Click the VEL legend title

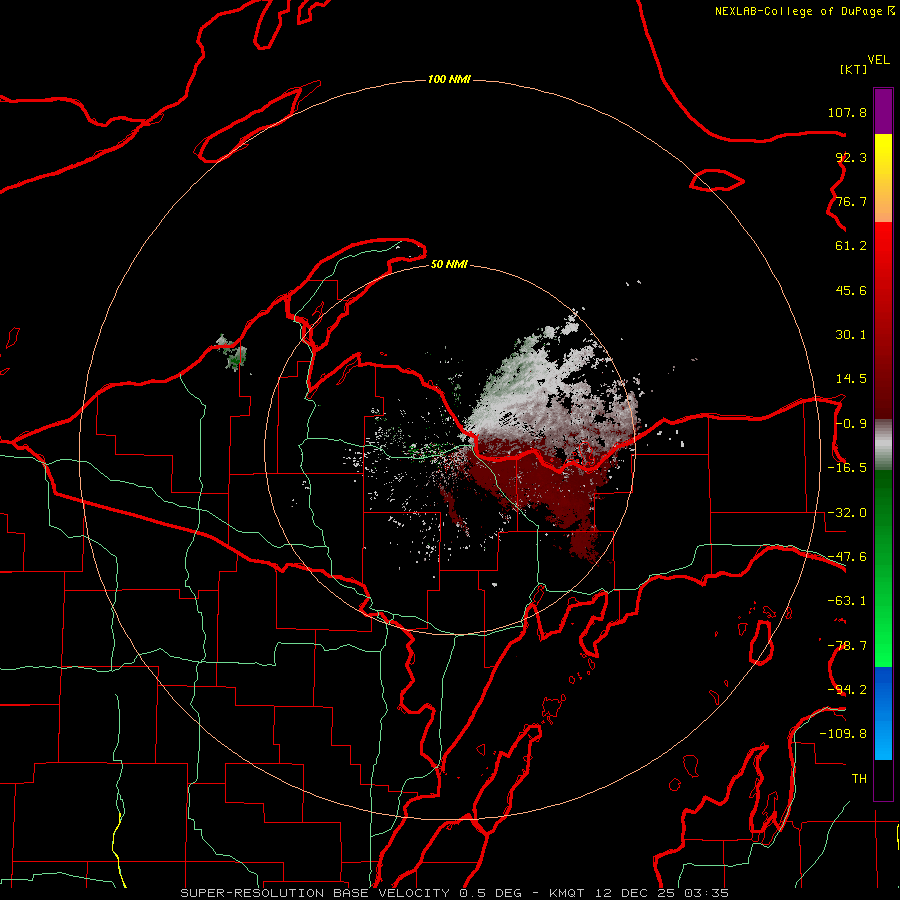click(878, 60)
